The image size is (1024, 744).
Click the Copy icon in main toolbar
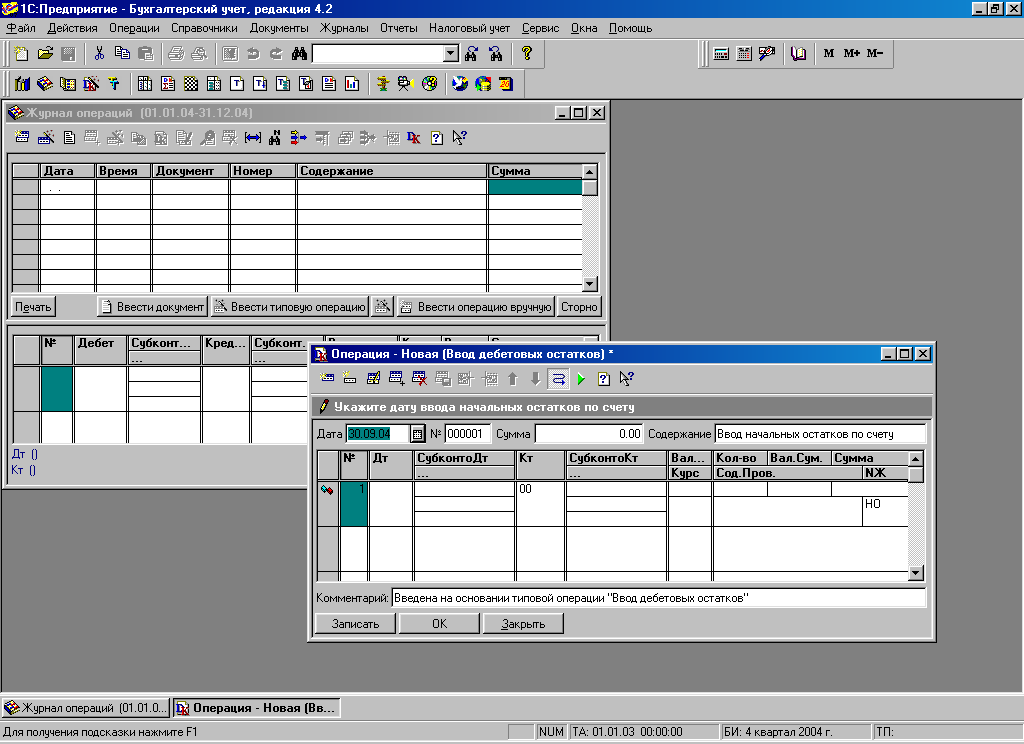pyautogui.click(x=122, y=54)
